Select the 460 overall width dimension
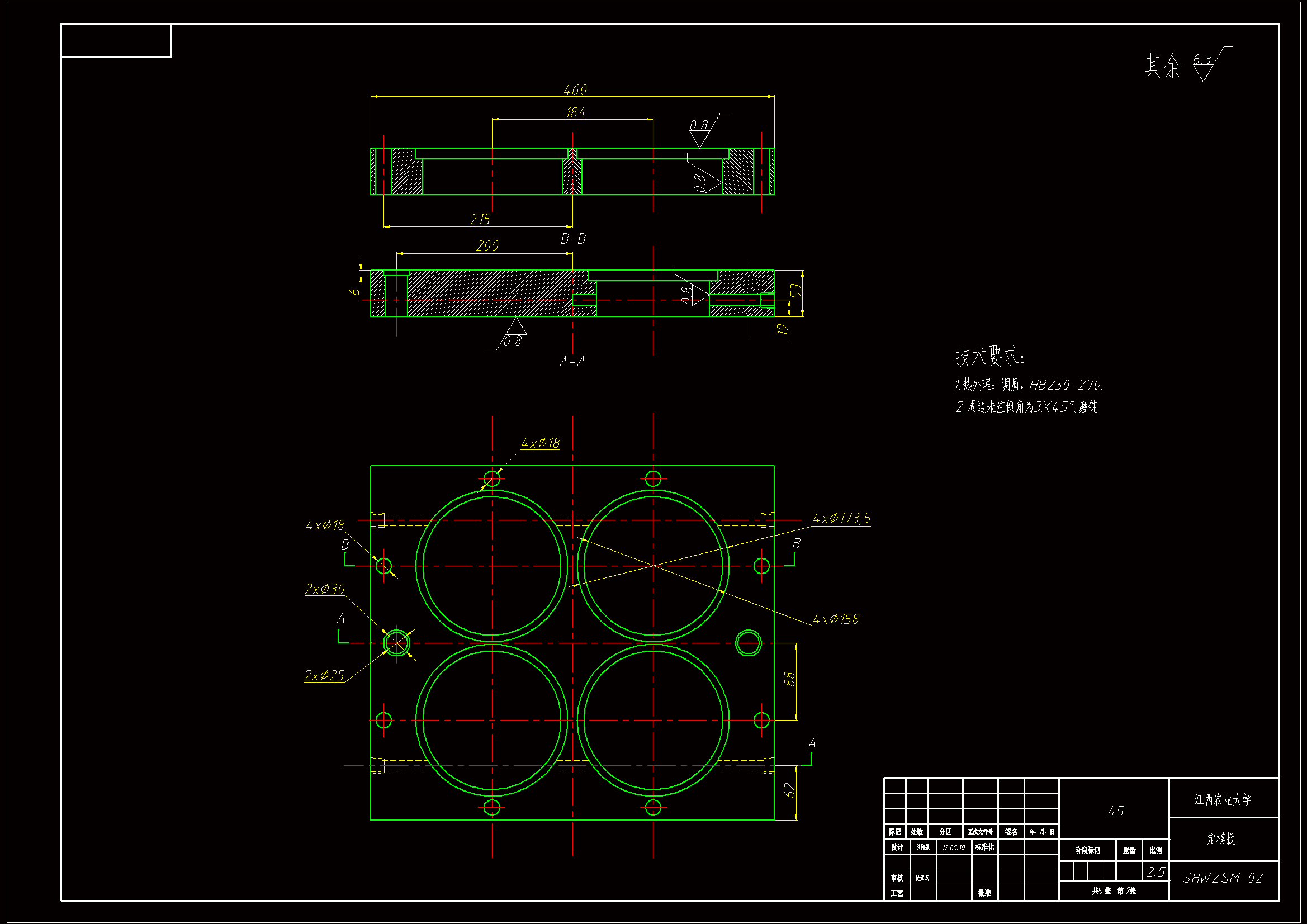1307x924 pixels. click(x=575, y=90)
